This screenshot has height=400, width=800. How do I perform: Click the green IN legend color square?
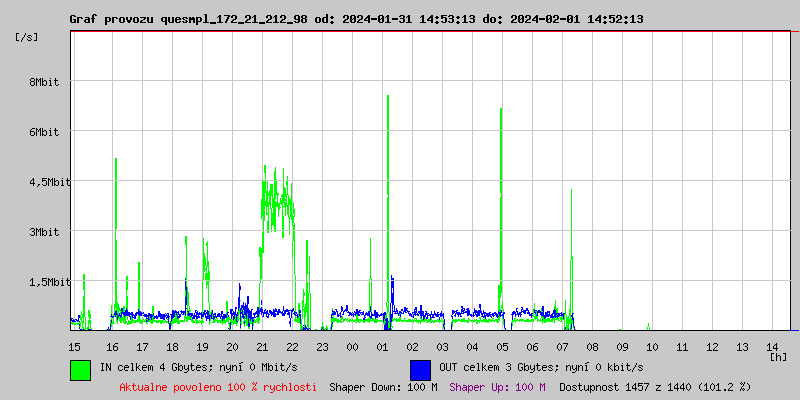coord(80,369)
